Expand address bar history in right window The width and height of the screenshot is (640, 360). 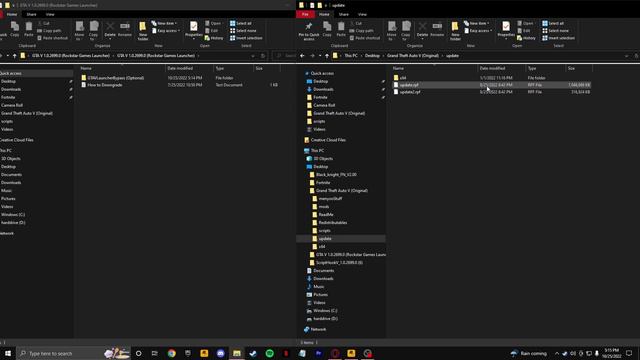(627, 56)
